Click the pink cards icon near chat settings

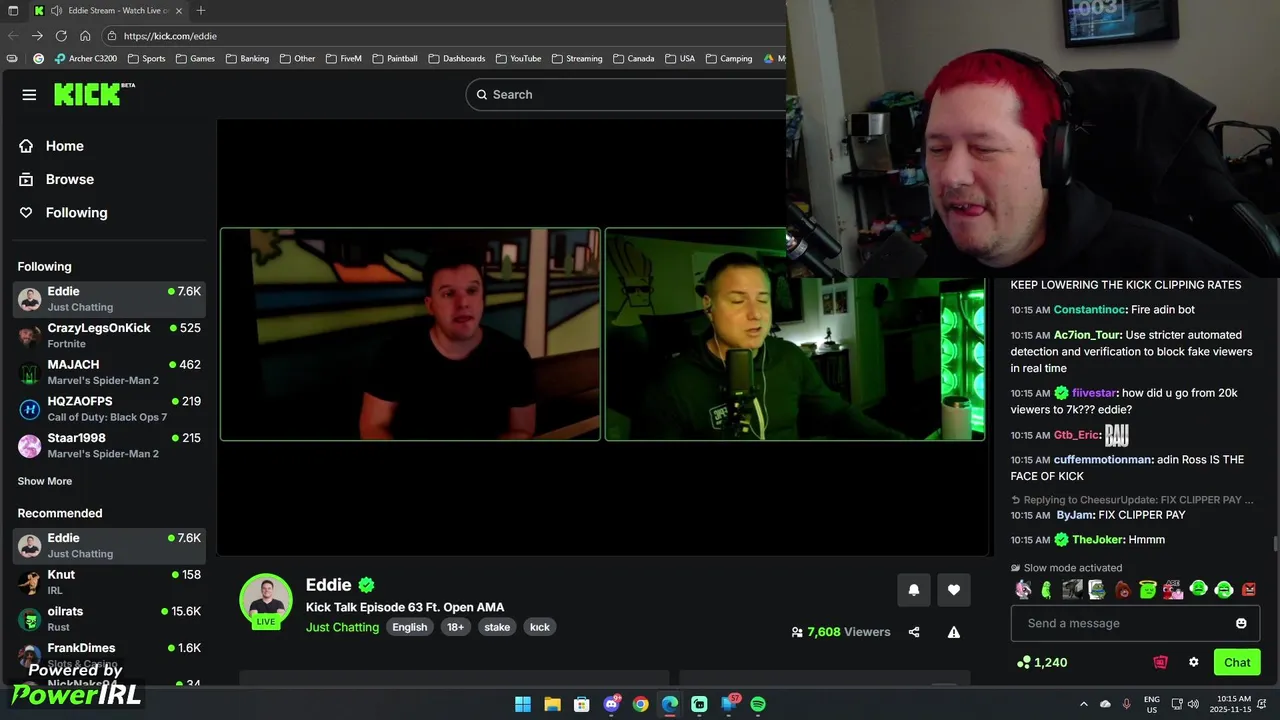coord(1160,662)
